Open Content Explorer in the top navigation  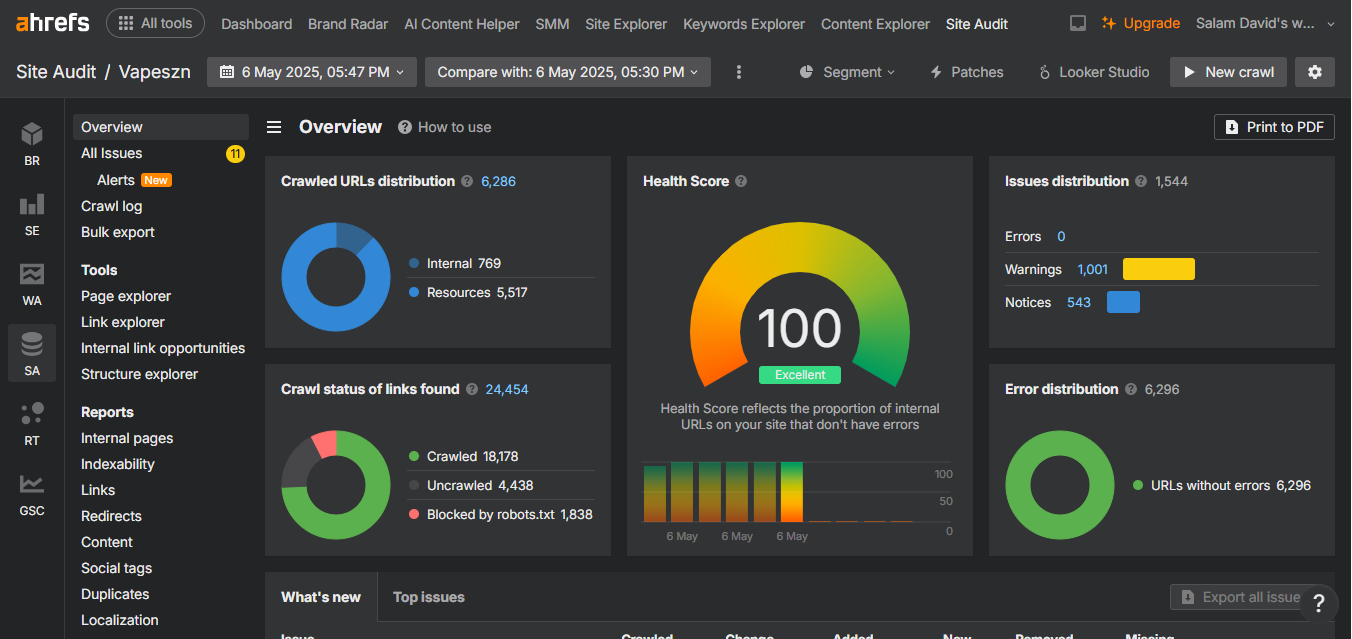pos(875,24)
